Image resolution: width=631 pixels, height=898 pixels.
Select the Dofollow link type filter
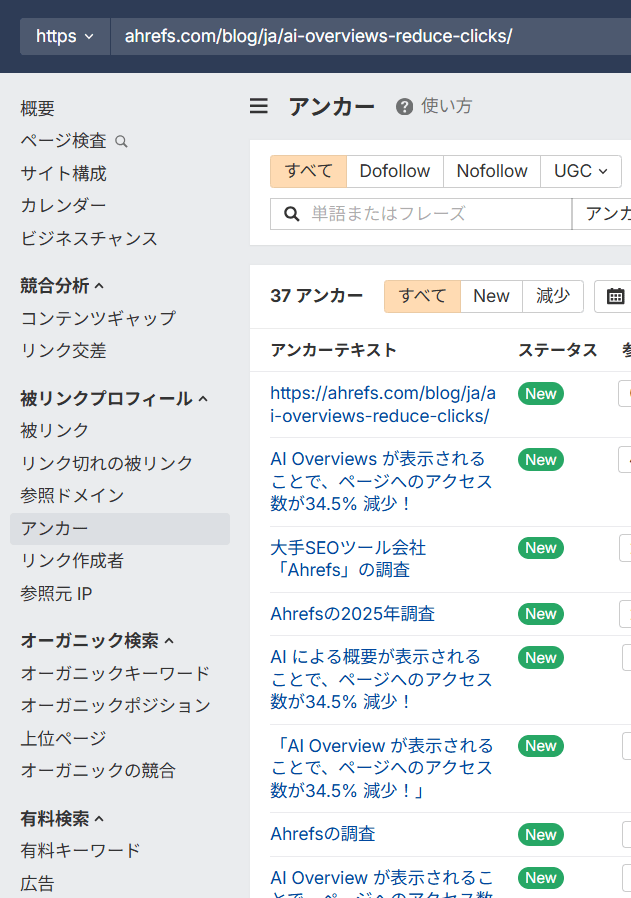point(394,171)
